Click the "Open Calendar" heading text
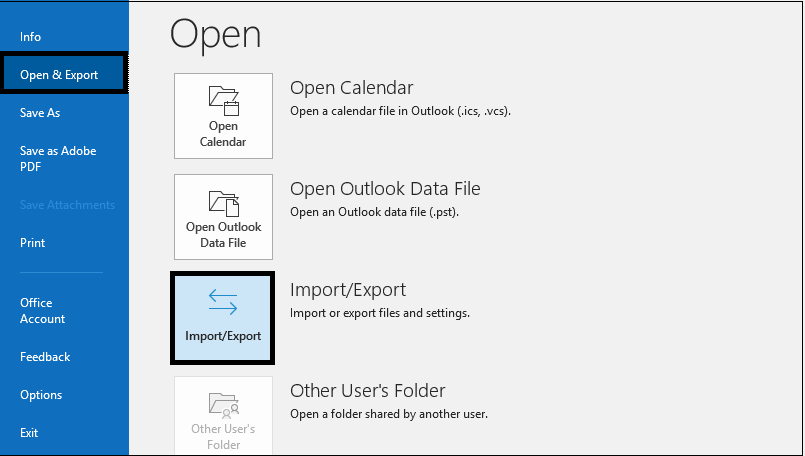This screenshot has width=805, height=456. point(351,88)
